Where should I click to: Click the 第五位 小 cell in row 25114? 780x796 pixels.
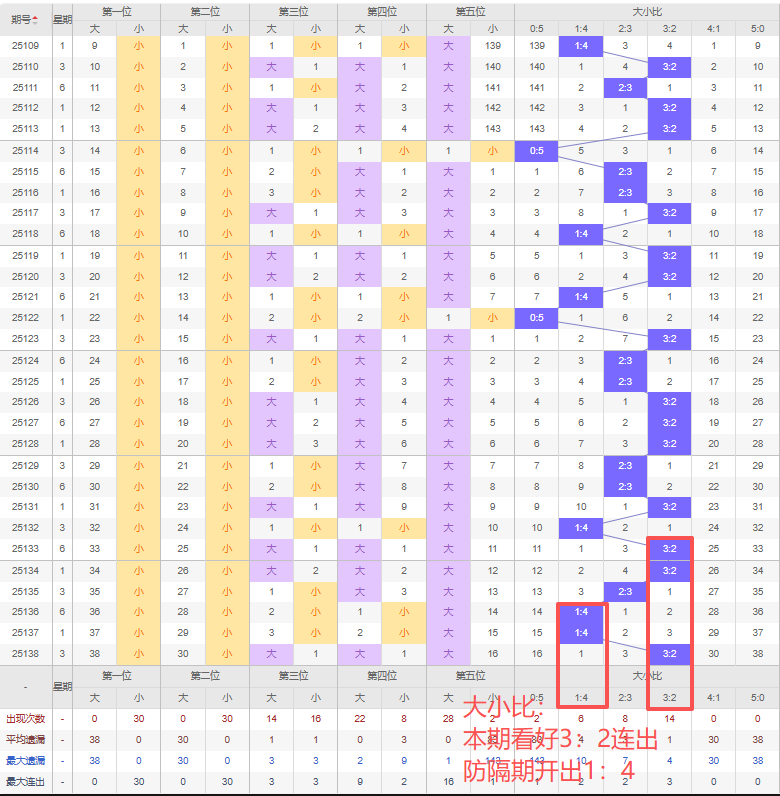pos(493,151)
